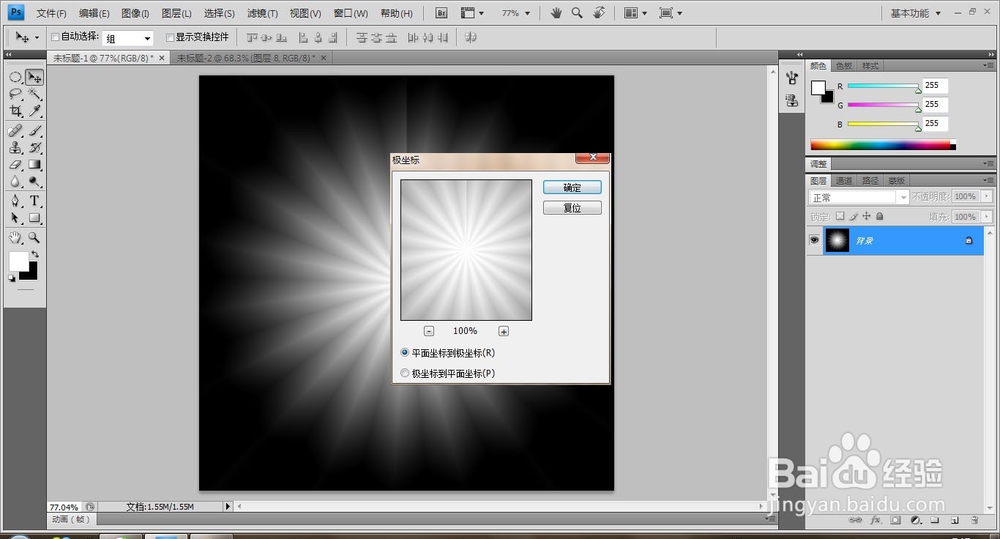Reset default foreground and background colors
This screenshot has width=1000, height=539.
click(12, 278)
